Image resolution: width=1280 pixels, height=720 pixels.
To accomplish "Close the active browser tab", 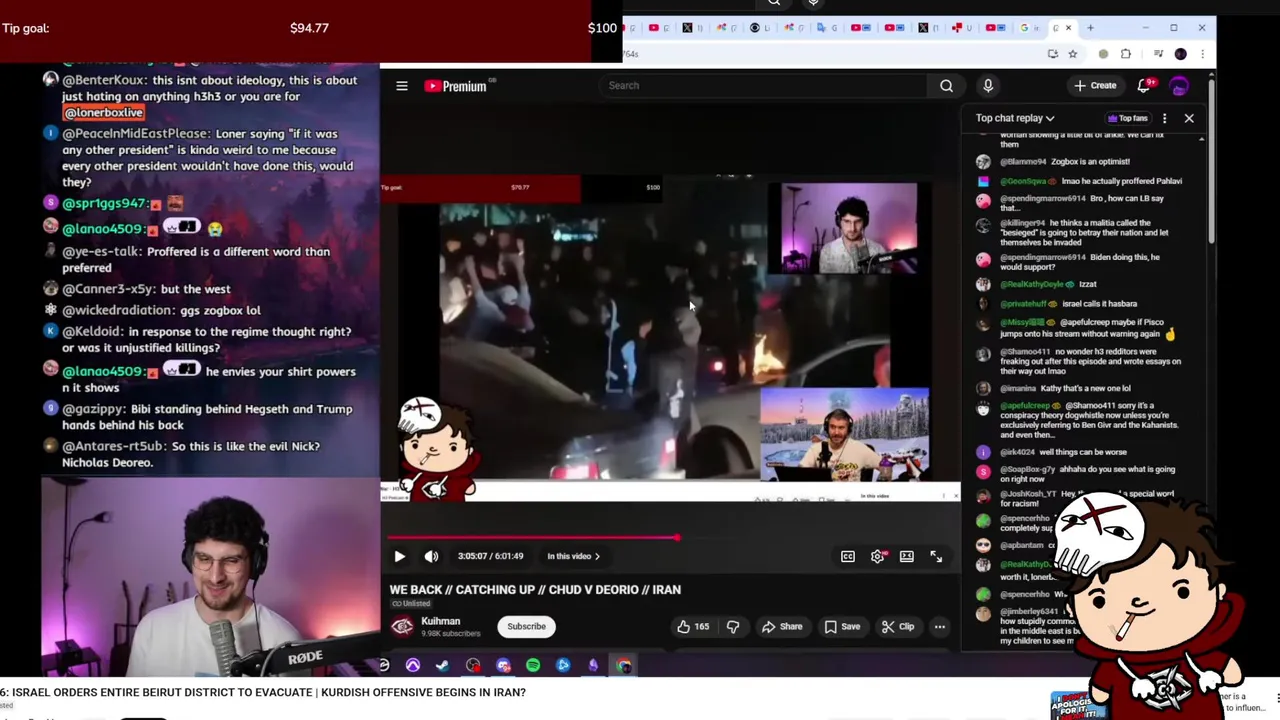I will [x=1068, y=28].
